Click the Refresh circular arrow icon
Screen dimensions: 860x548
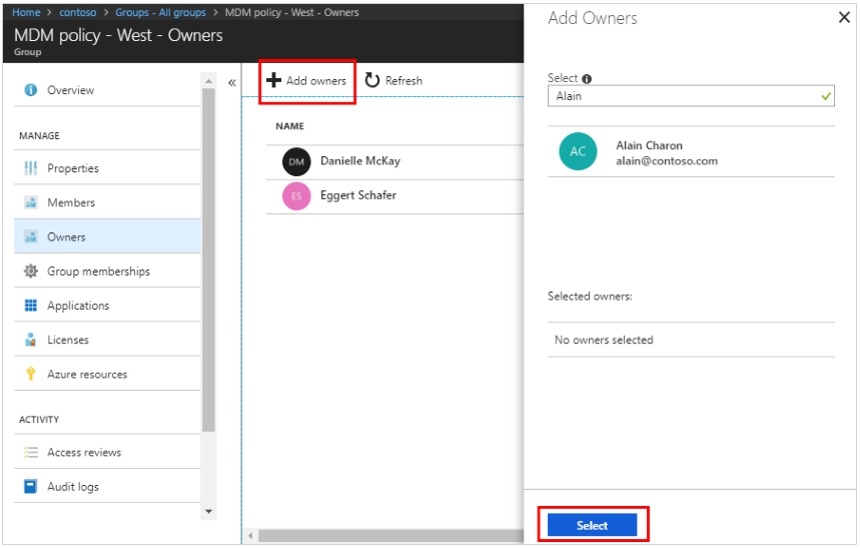[372, 81]
